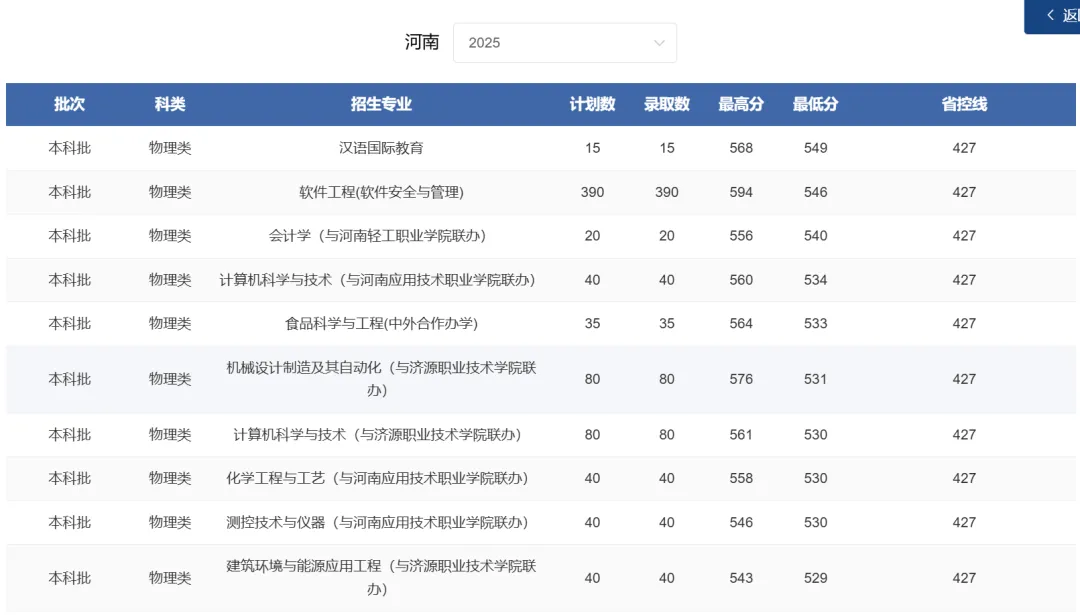Click lowest score 529 for 建筑环境
This screenshot has height=615, width=1080.
click(816, 578)
